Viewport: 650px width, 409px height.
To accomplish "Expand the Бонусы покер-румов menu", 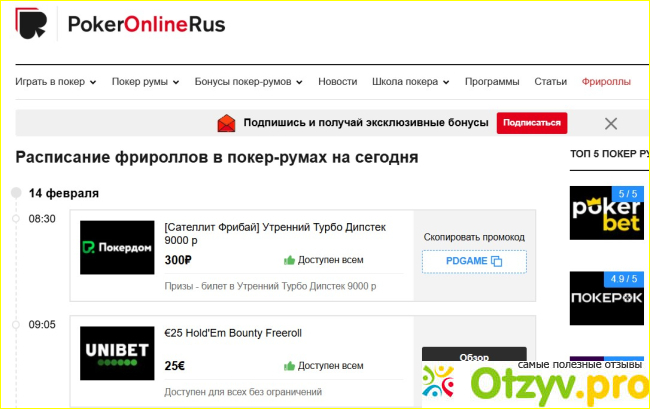I will (x=248, y=82).
